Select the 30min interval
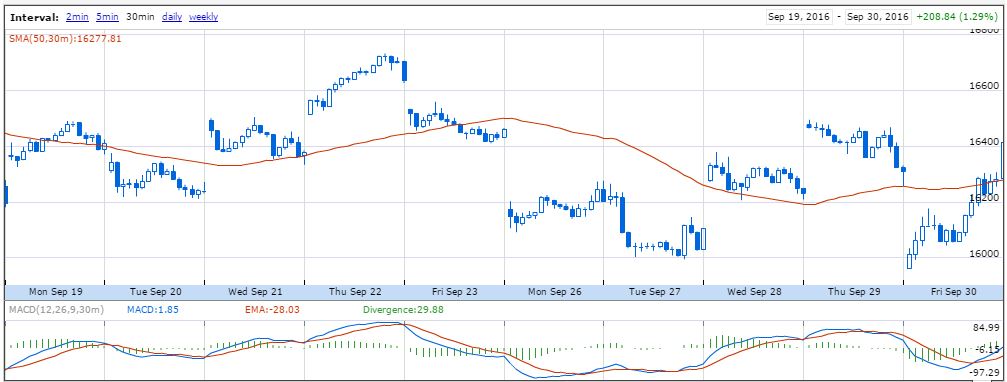1007x382 pixels. click(x=140, y=17)
